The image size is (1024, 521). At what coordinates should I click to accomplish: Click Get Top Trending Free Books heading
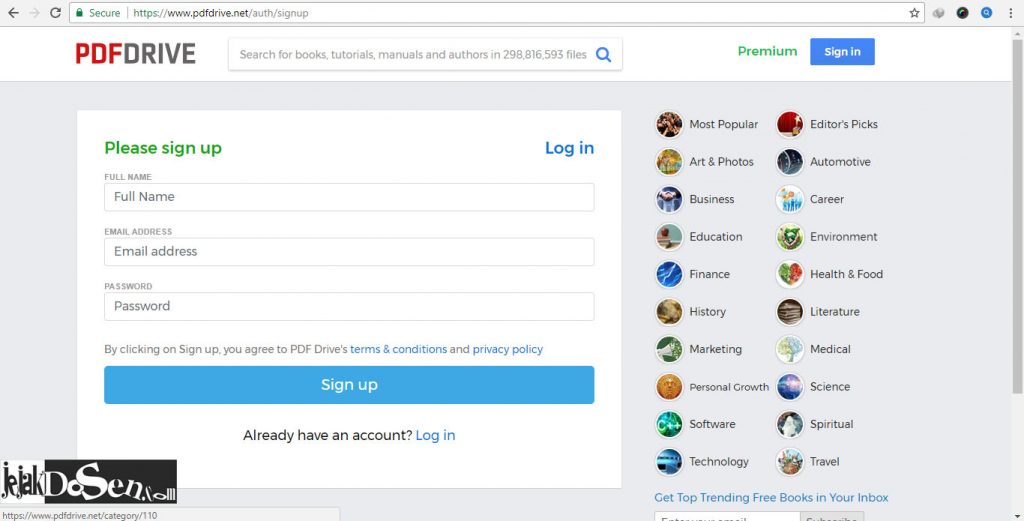(771, 497)
